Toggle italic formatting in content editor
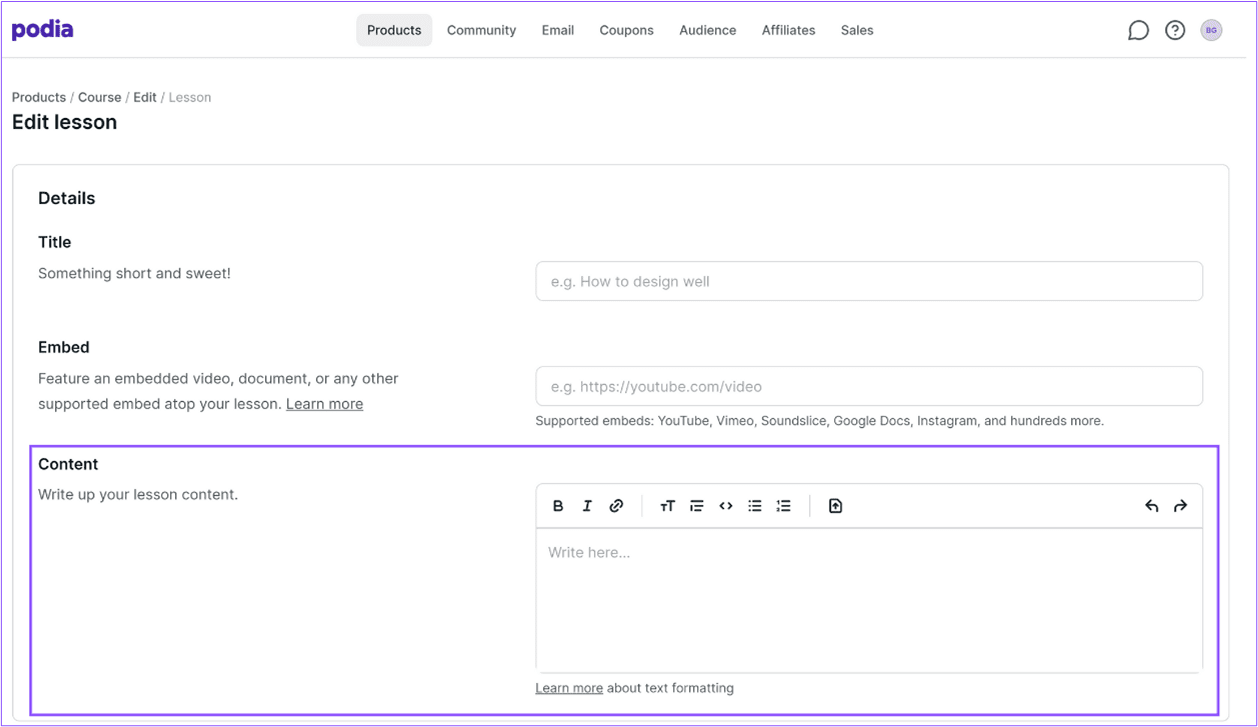 (x=587, y=506)
